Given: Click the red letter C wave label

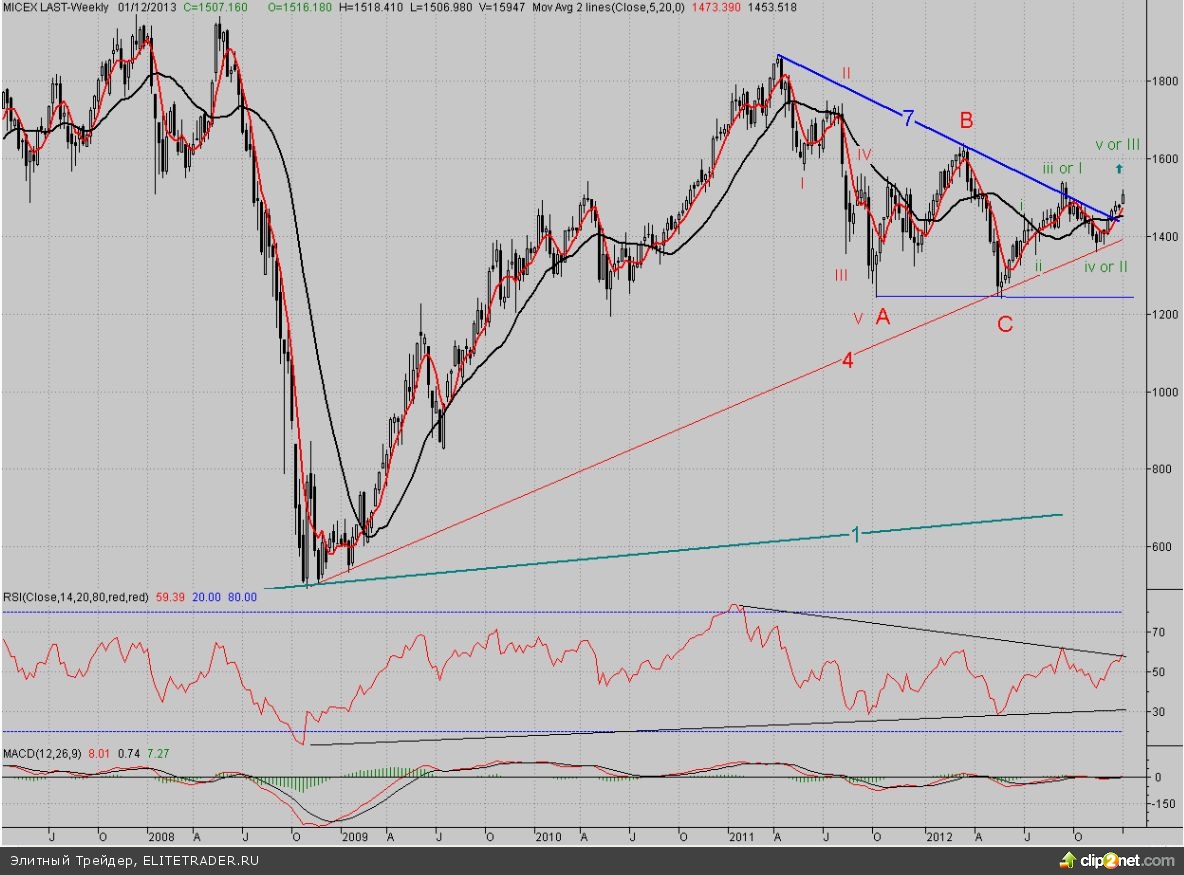Looking at the screenshot, I should tap(1005, 324).
